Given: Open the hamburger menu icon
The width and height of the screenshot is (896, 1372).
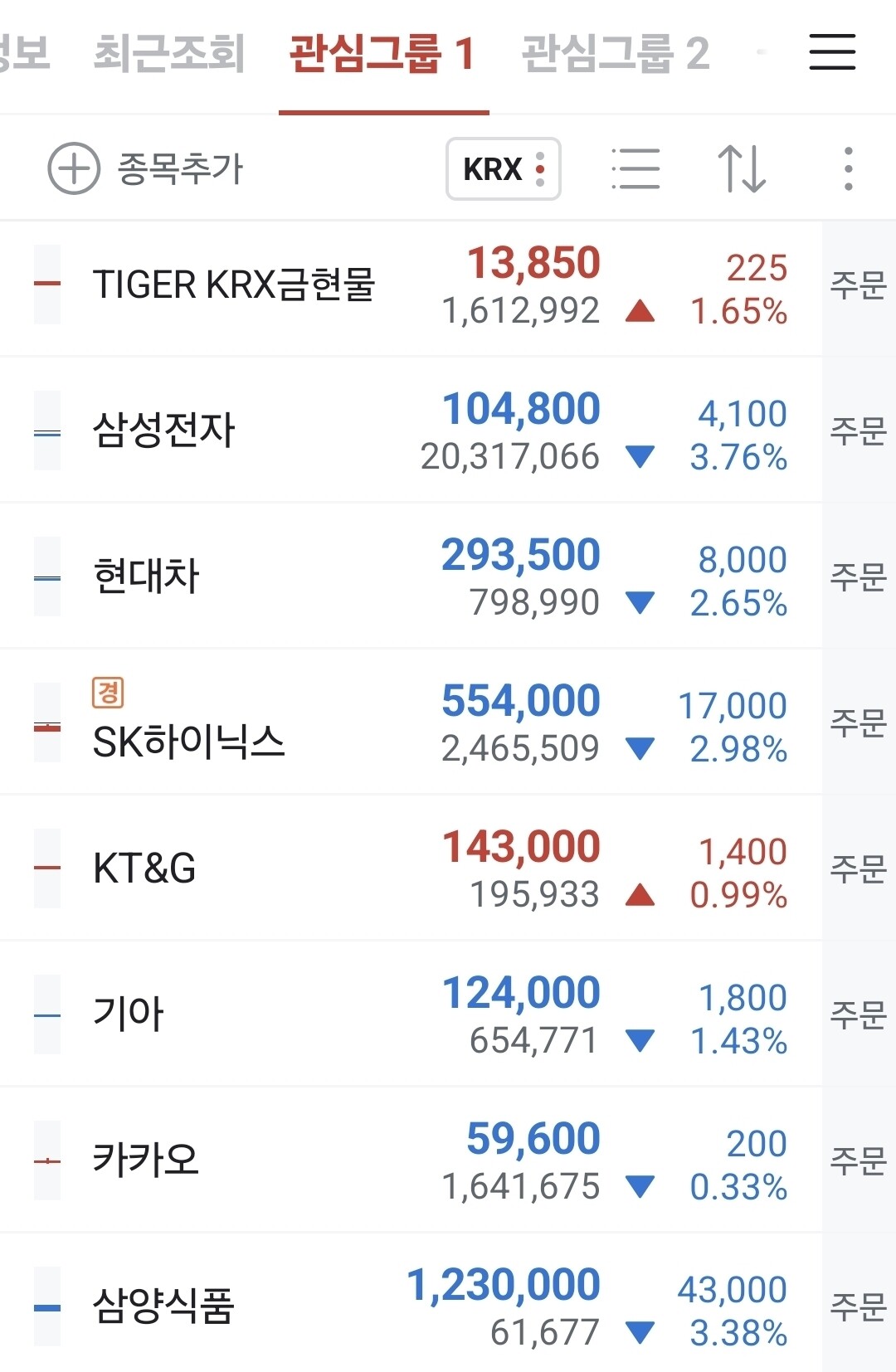Looking at the screenshot, I should pos(832,51).
